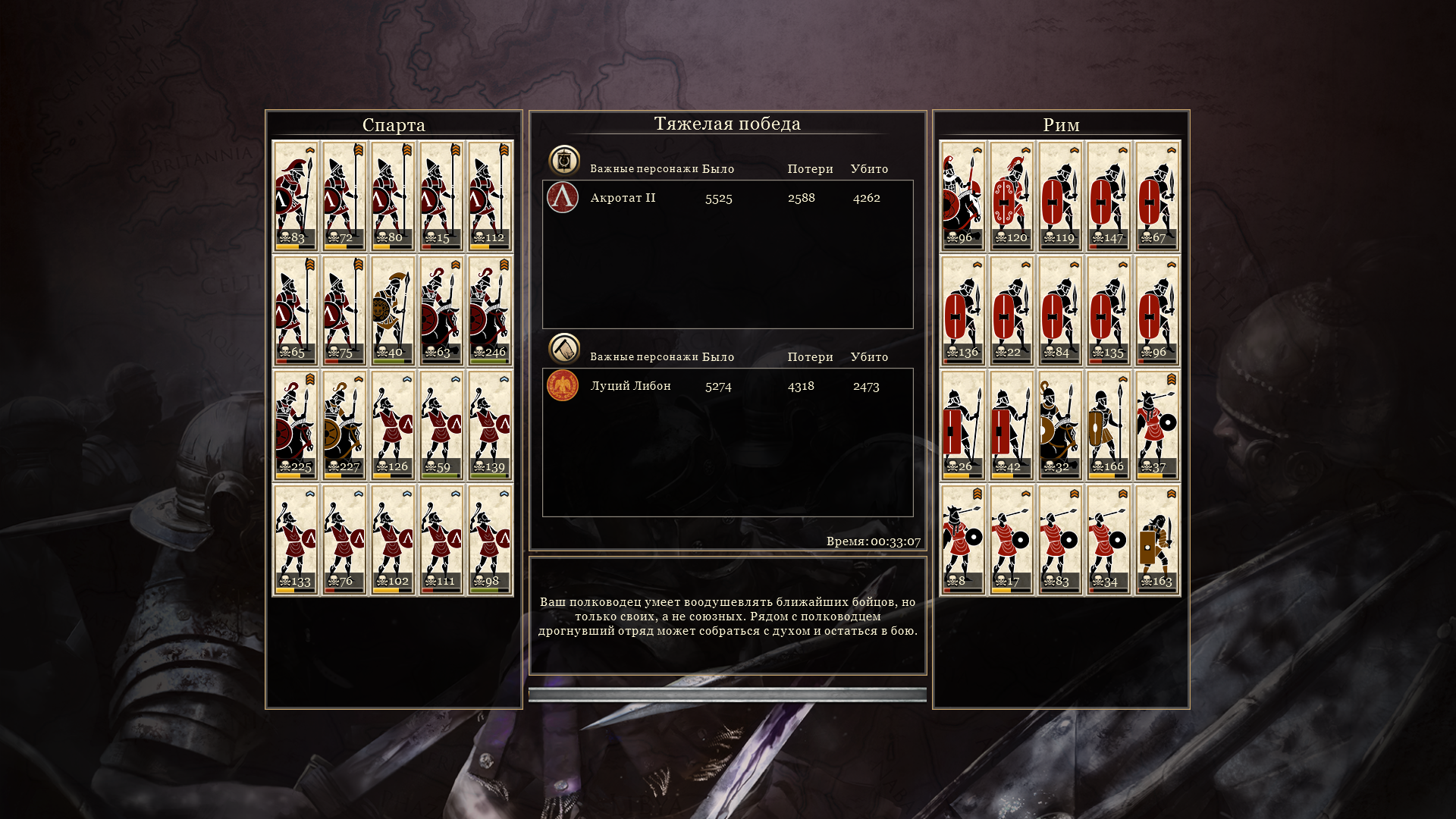Click the Акротат II commander row
The width and height of the screenshot is (1456, 819).
coord(728,198)
